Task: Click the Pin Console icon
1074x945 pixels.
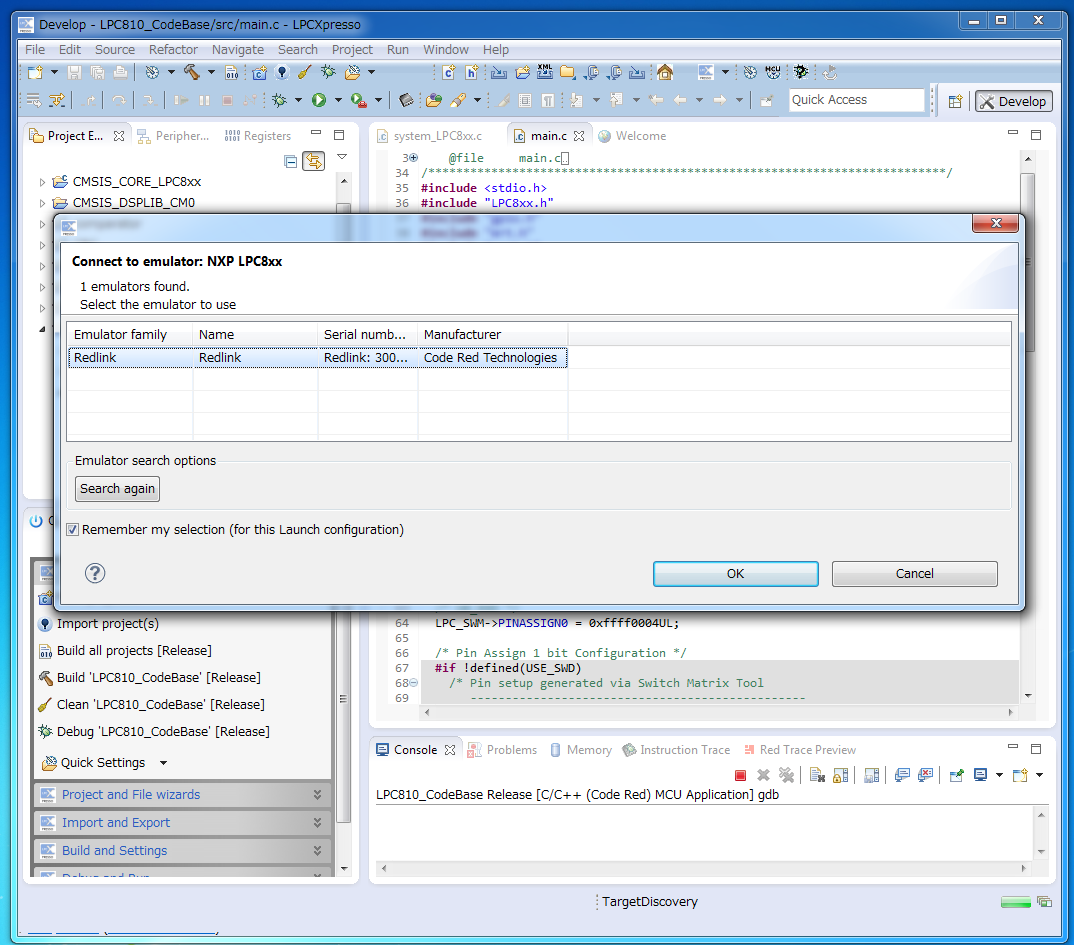Action: point(957,775)
